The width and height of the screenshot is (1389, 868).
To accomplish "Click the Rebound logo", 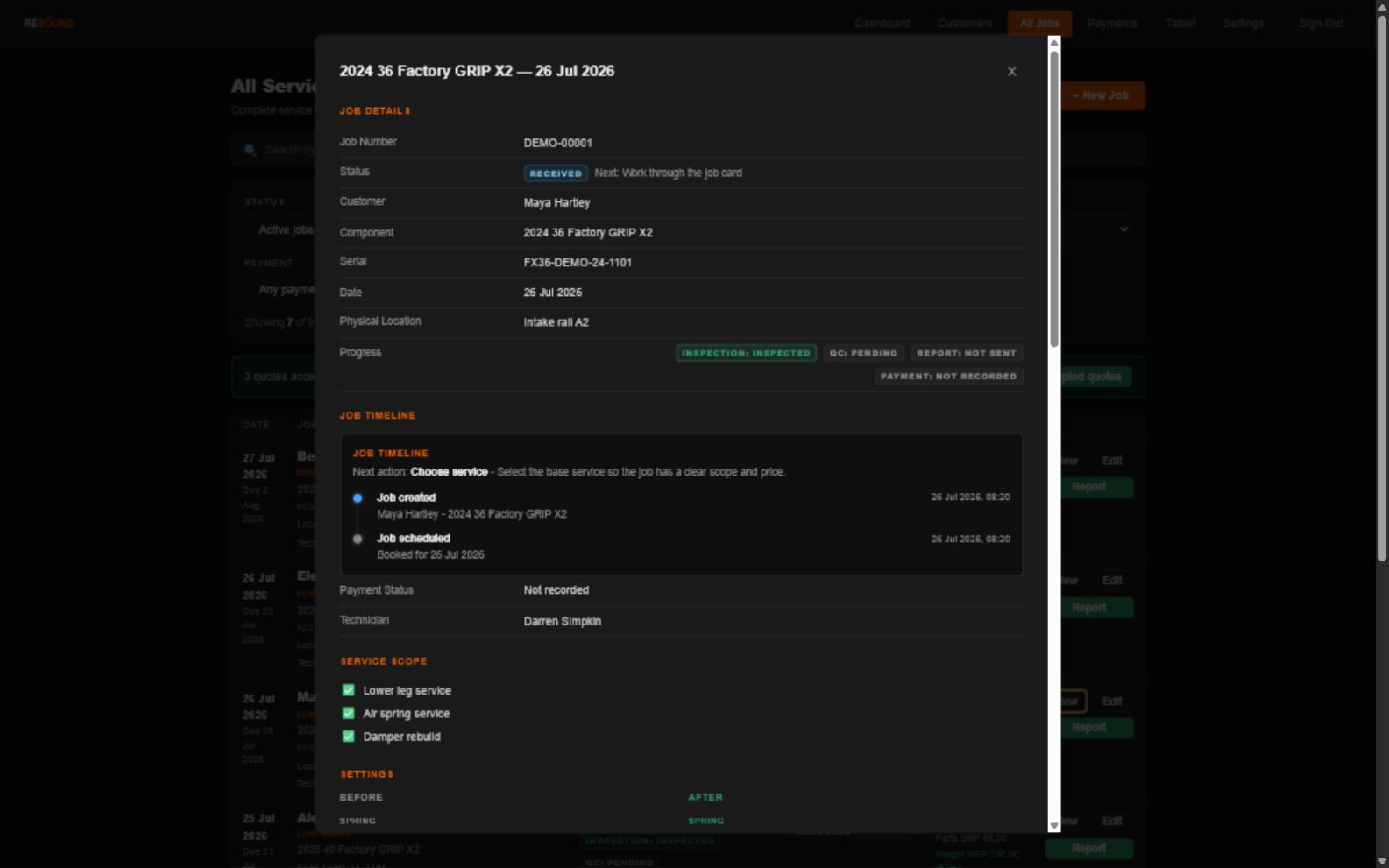I will pos(49,24).
